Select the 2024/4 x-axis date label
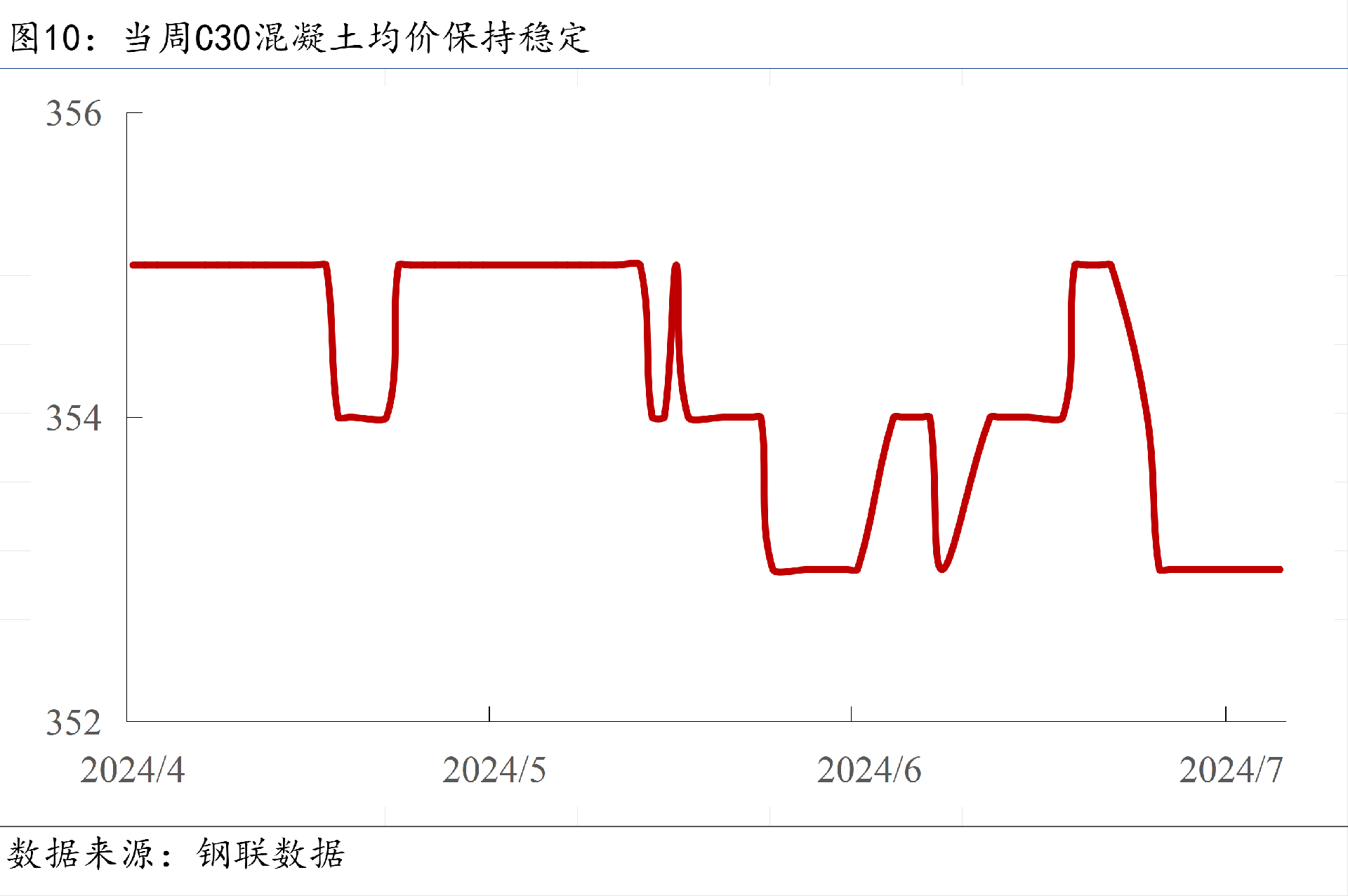 click(132, 770)
